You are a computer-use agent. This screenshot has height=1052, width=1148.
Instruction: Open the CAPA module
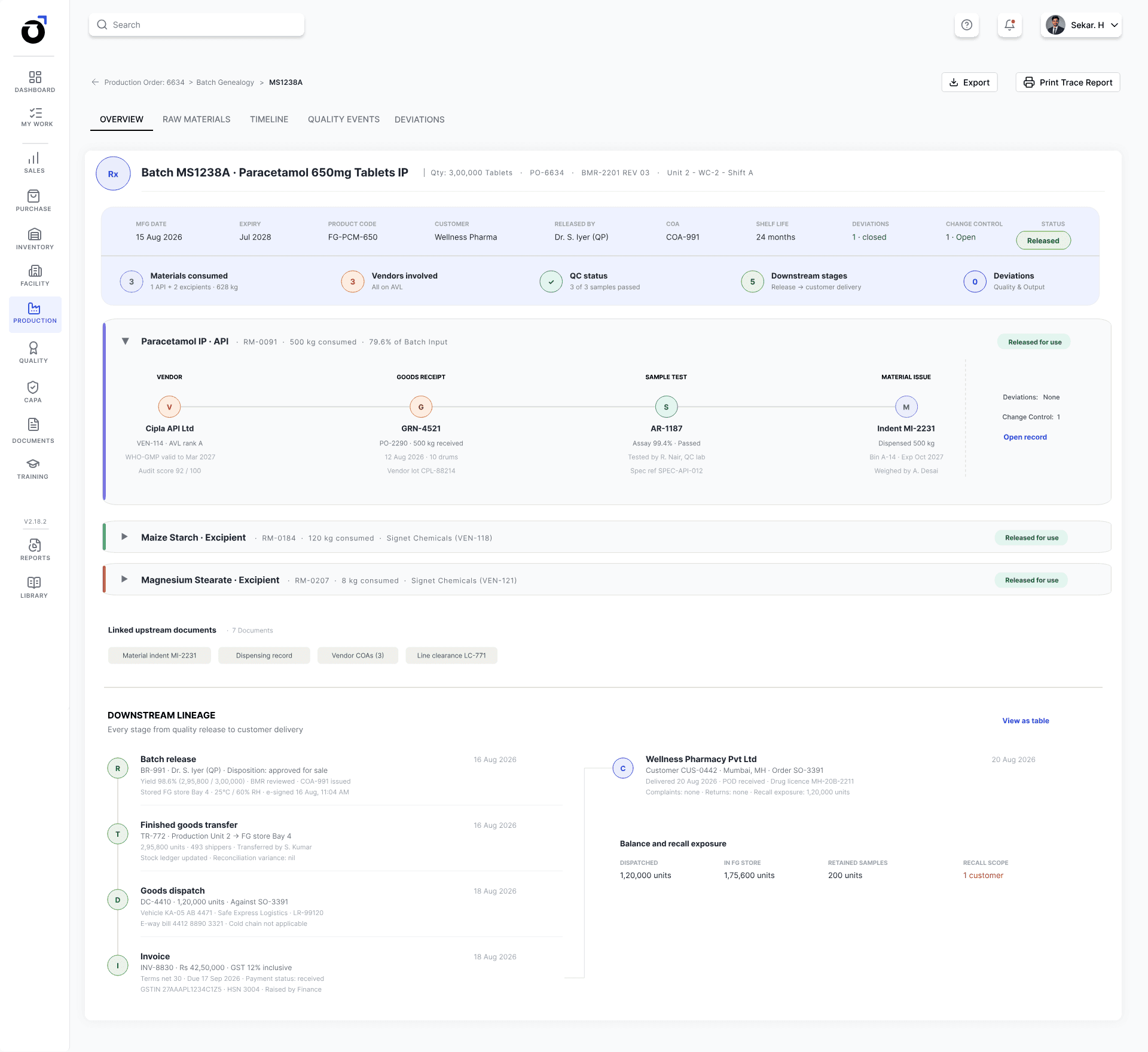[x=33, y=392]
